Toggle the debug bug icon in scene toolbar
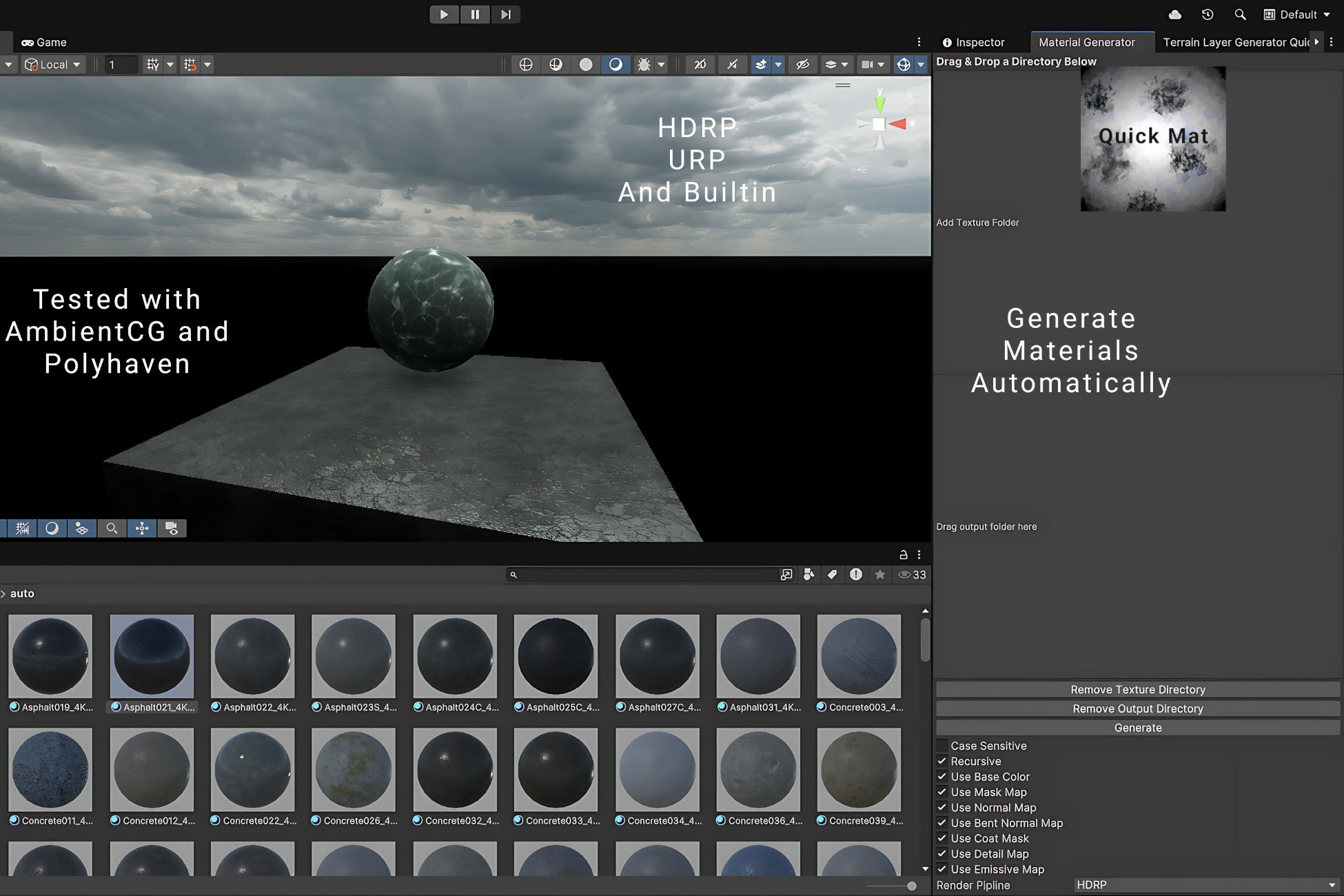The height and width of the screenshot is (896, 1344). (644, 64)
